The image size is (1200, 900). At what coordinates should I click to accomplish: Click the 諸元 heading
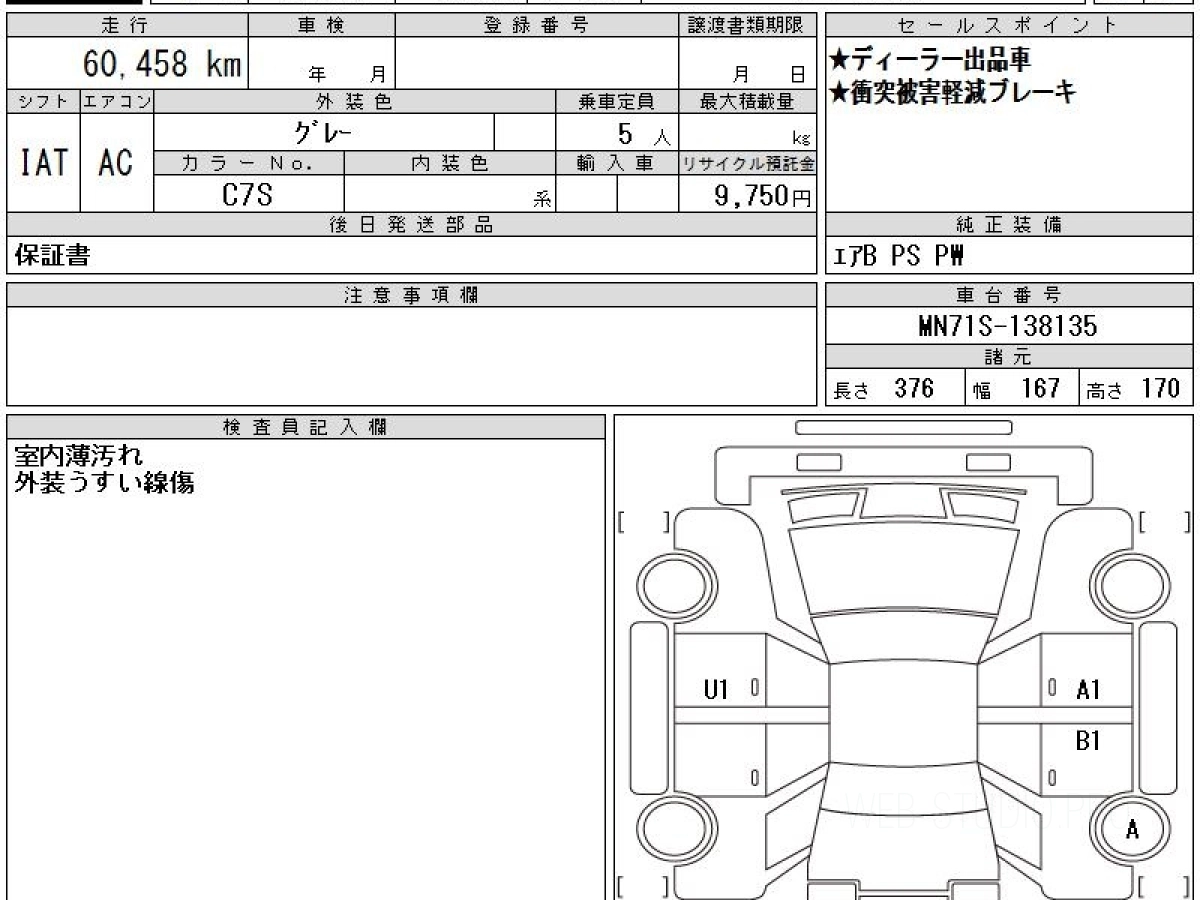pos(1009,357)
